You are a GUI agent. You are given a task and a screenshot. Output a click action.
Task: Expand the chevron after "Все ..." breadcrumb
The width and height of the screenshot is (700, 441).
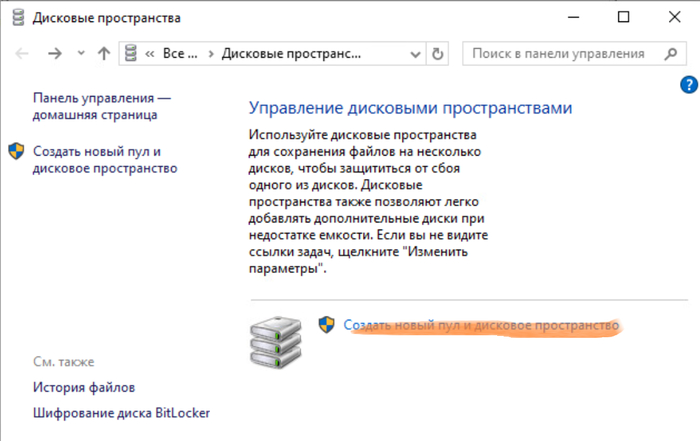tap(210, 54)
